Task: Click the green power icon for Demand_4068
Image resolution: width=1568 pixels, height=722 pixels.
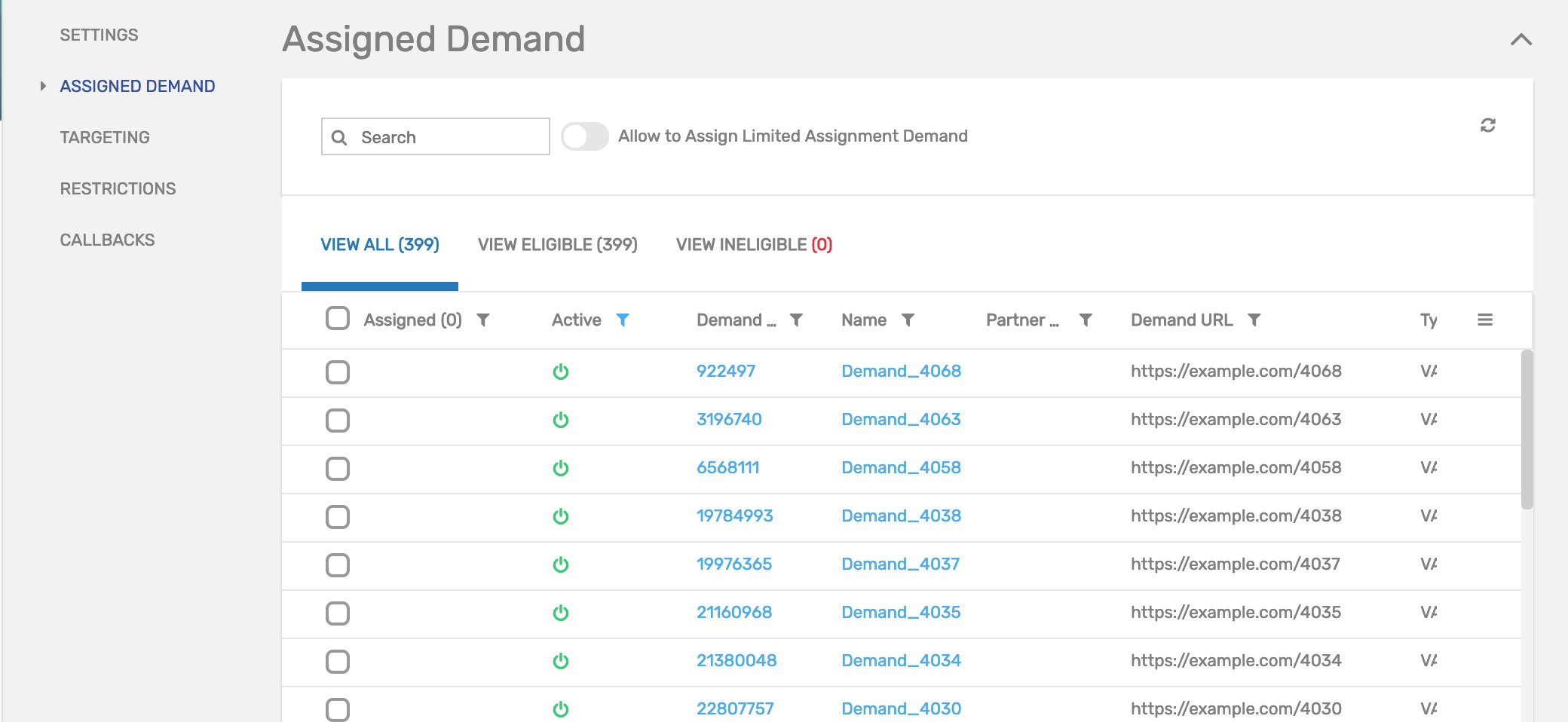Action: click(561, 372)
